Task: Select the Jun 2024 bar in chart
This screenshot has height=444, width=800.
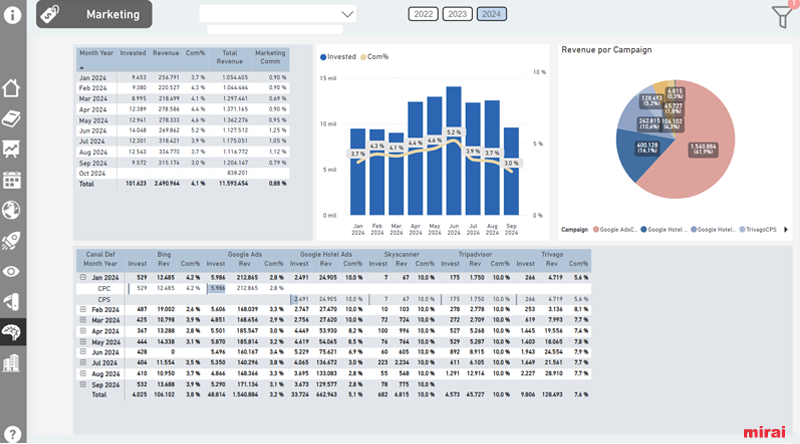Action: click(454, 151)
